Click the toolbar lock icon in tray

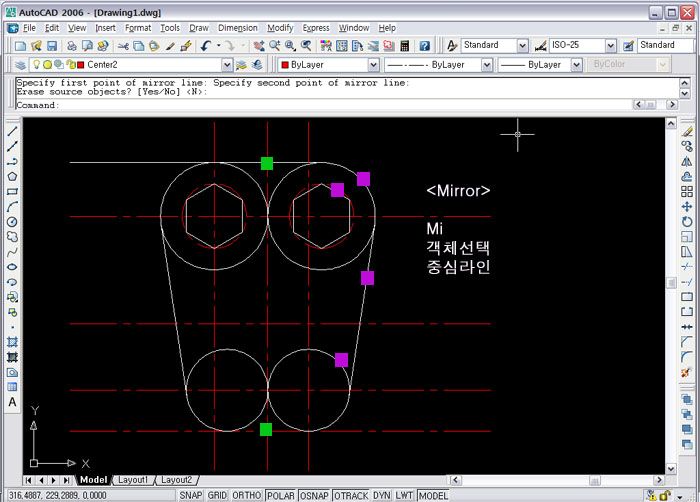(x=665, y=495)
